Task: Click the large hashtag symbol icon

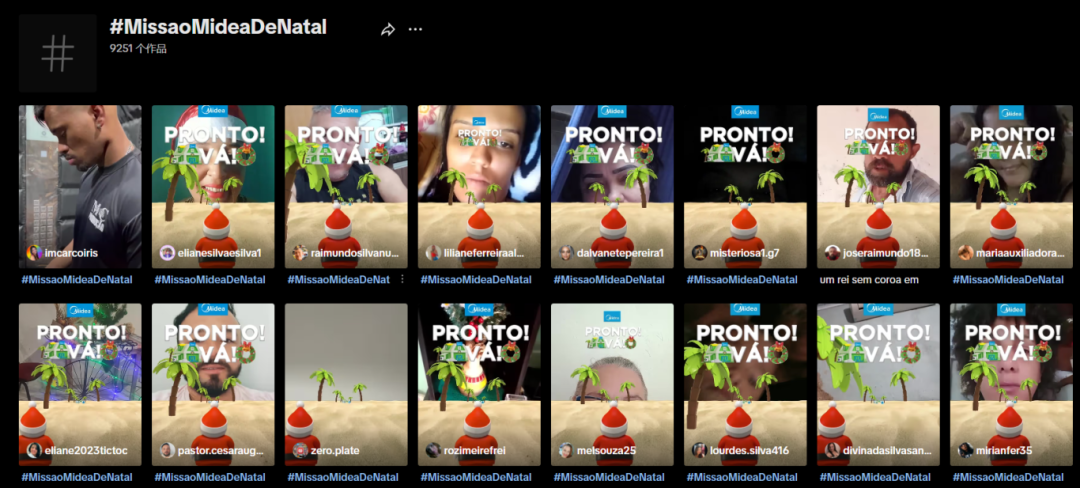Action: click(x=58, y=53)
